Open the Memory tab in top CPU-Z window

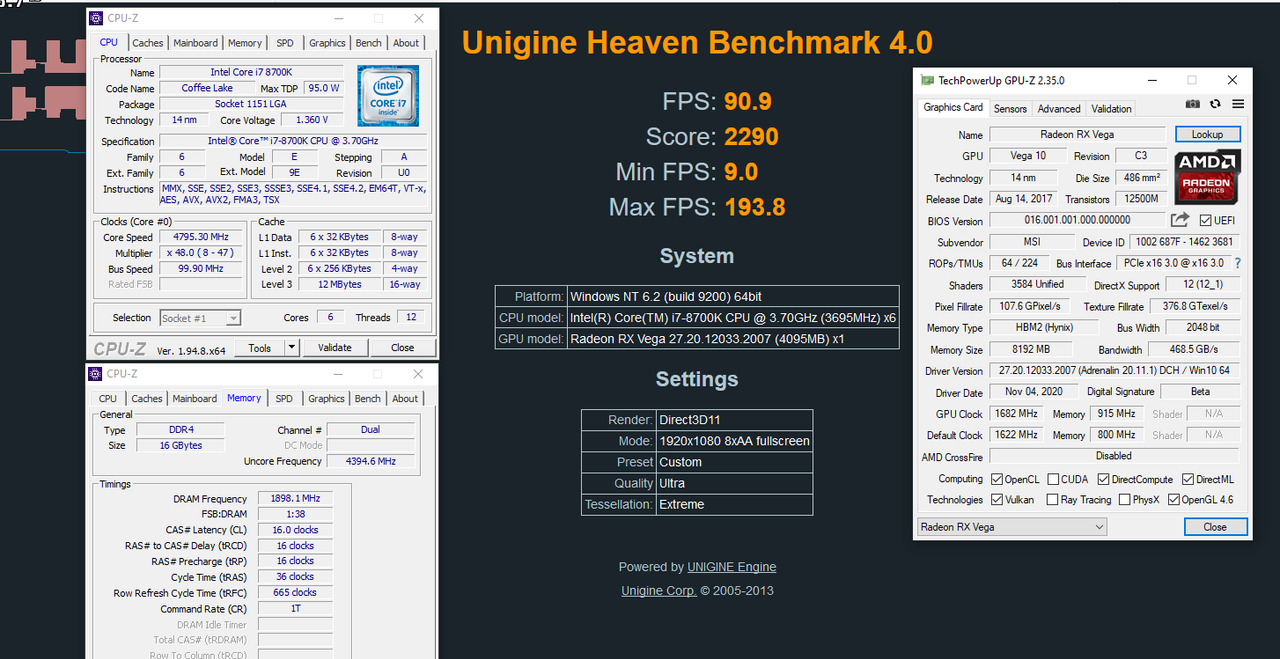pos(245,43)
